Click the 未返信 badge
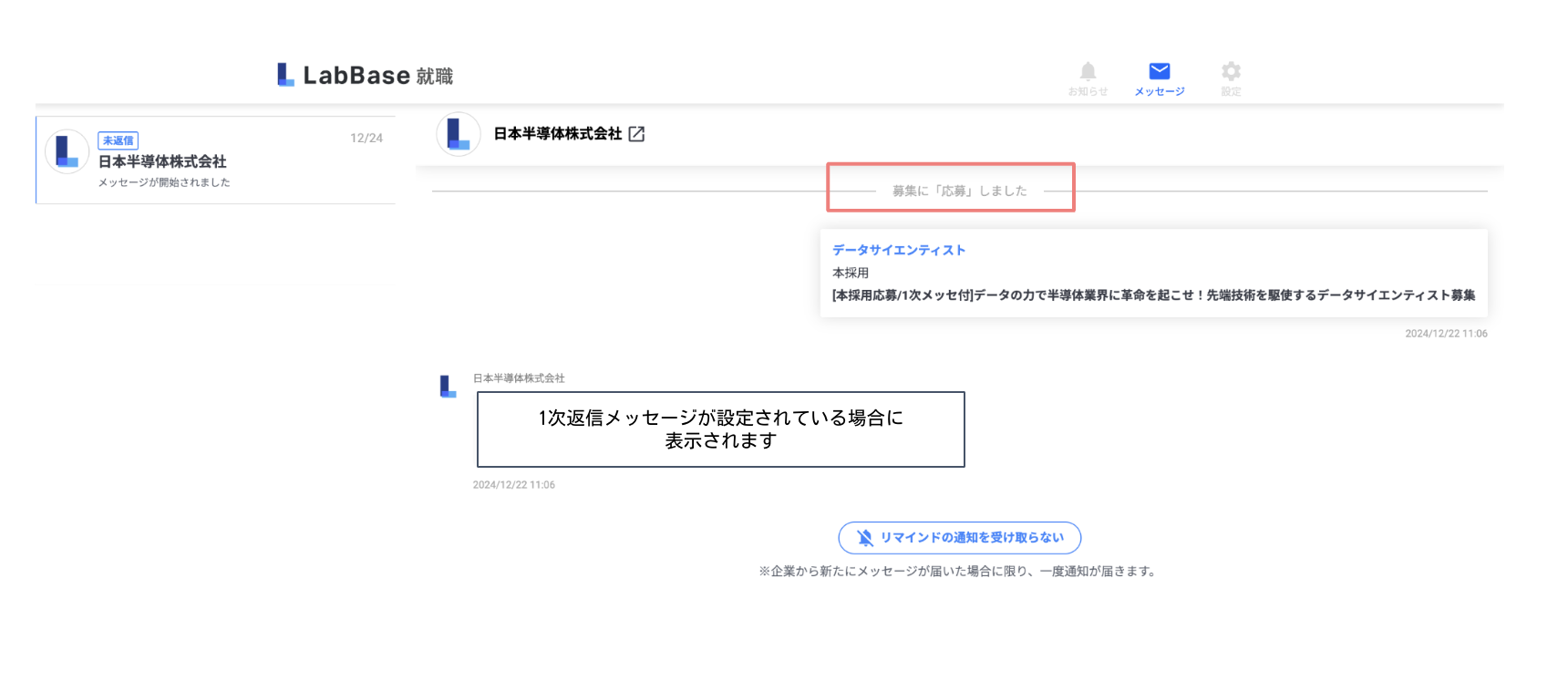Viewport: 1568px width, 682px height. point(118,140)
